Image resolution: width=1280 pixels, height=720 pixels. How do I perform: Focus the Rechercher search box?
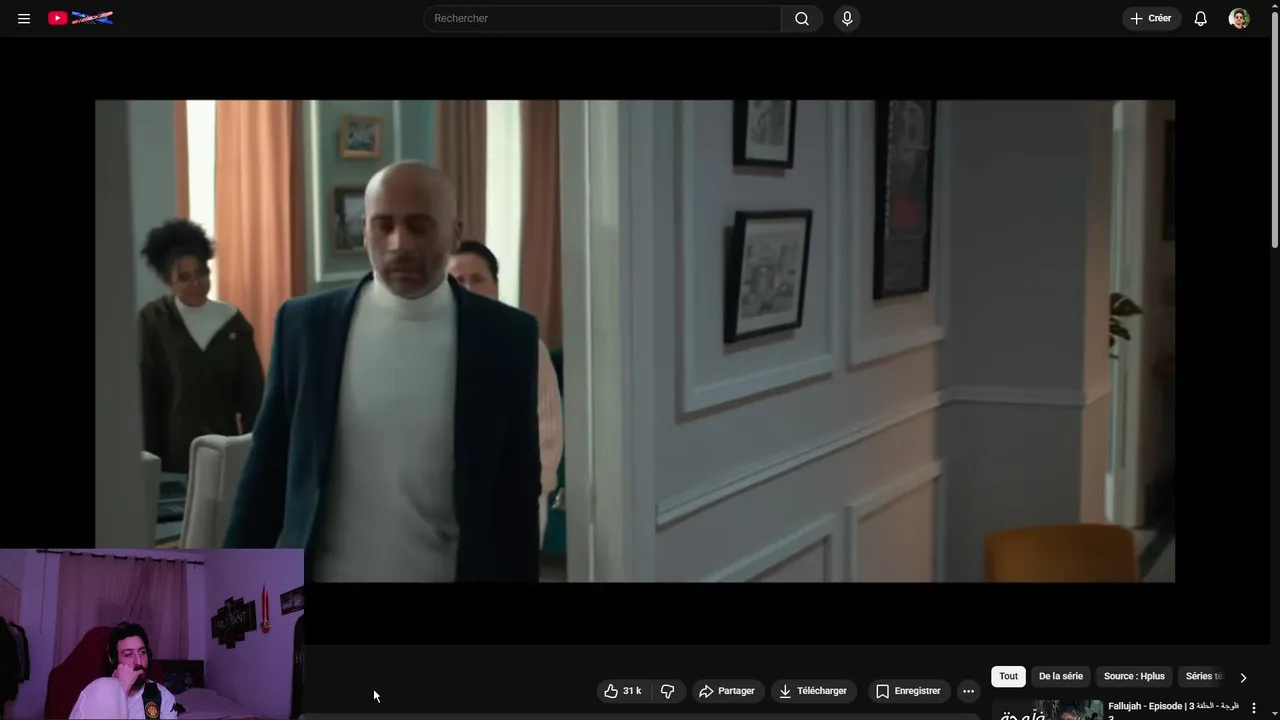click(602, 18)
